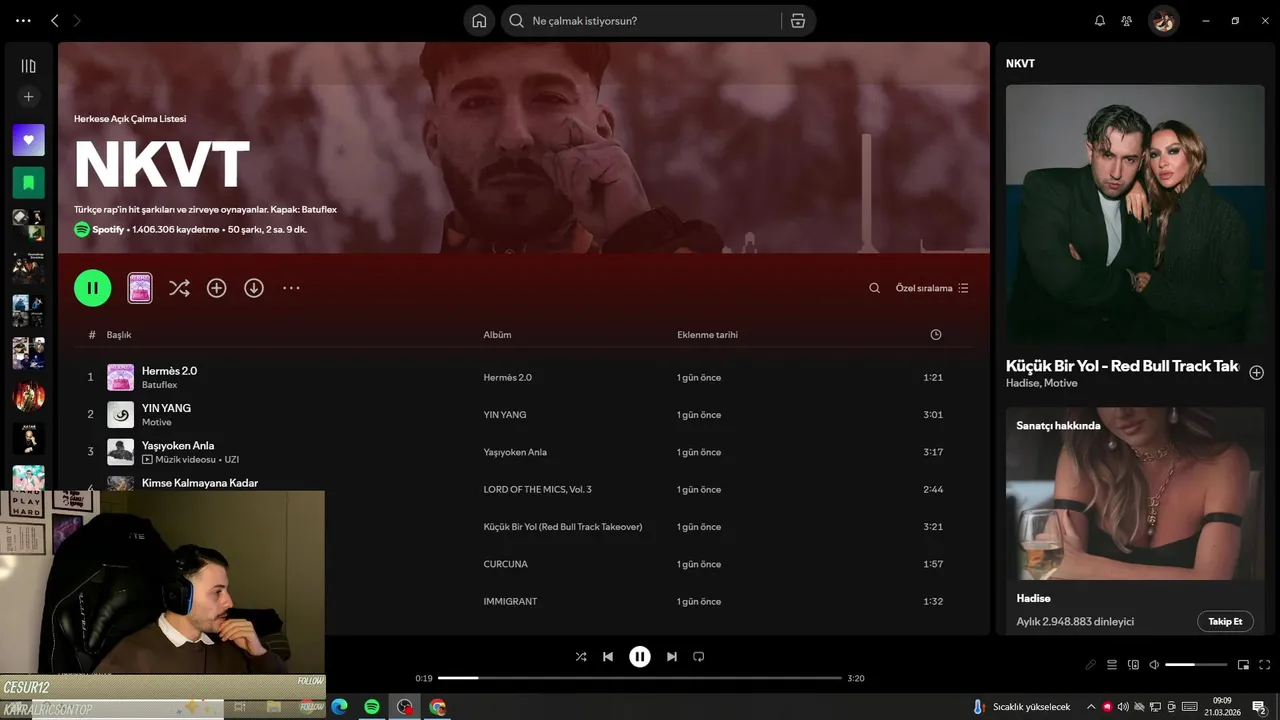
Task: Go back with the left arrow
Action: coord(55,21)
